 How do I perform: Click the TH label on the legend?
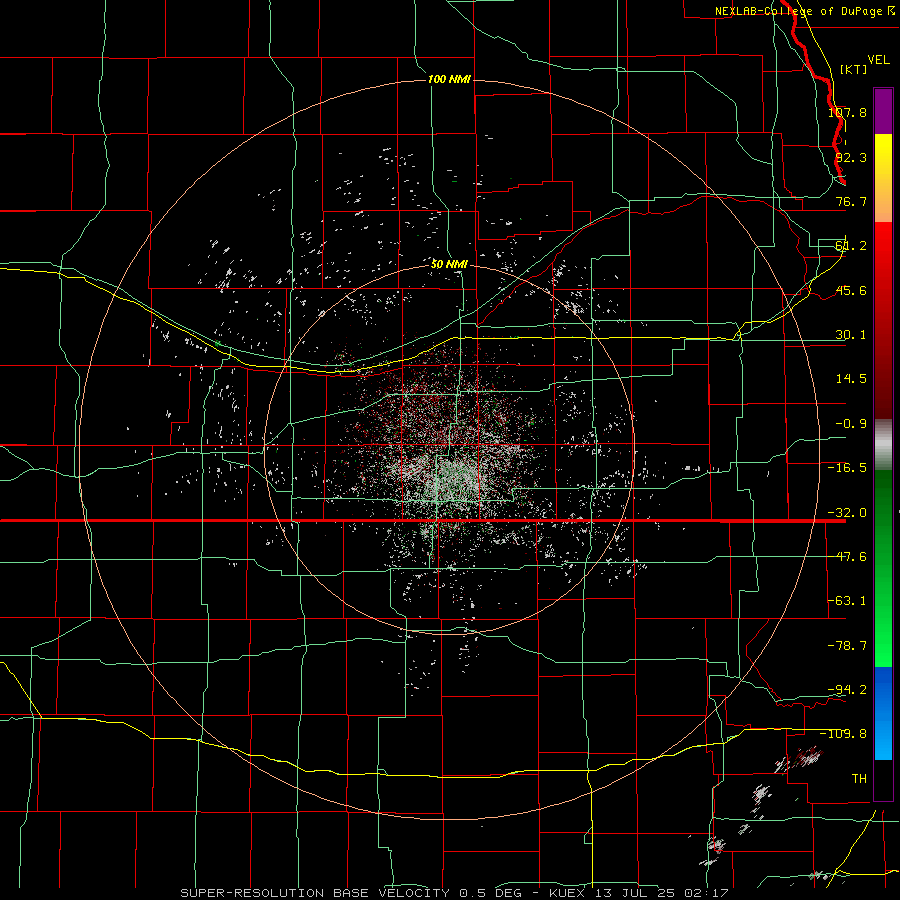coord(859,778)
